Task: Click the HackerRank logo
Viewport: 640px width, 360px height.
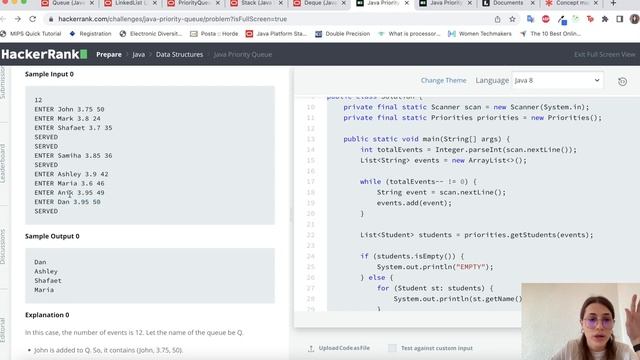Action: pos(44,54)
